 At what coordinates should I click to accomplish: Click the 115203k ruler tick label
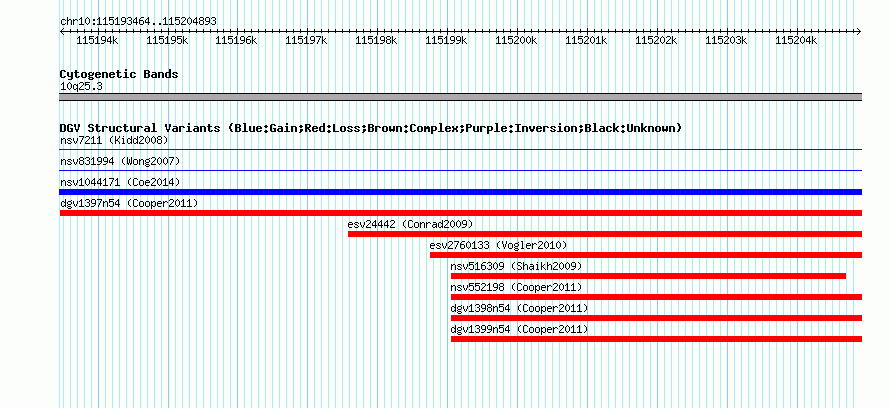point(727,41)
